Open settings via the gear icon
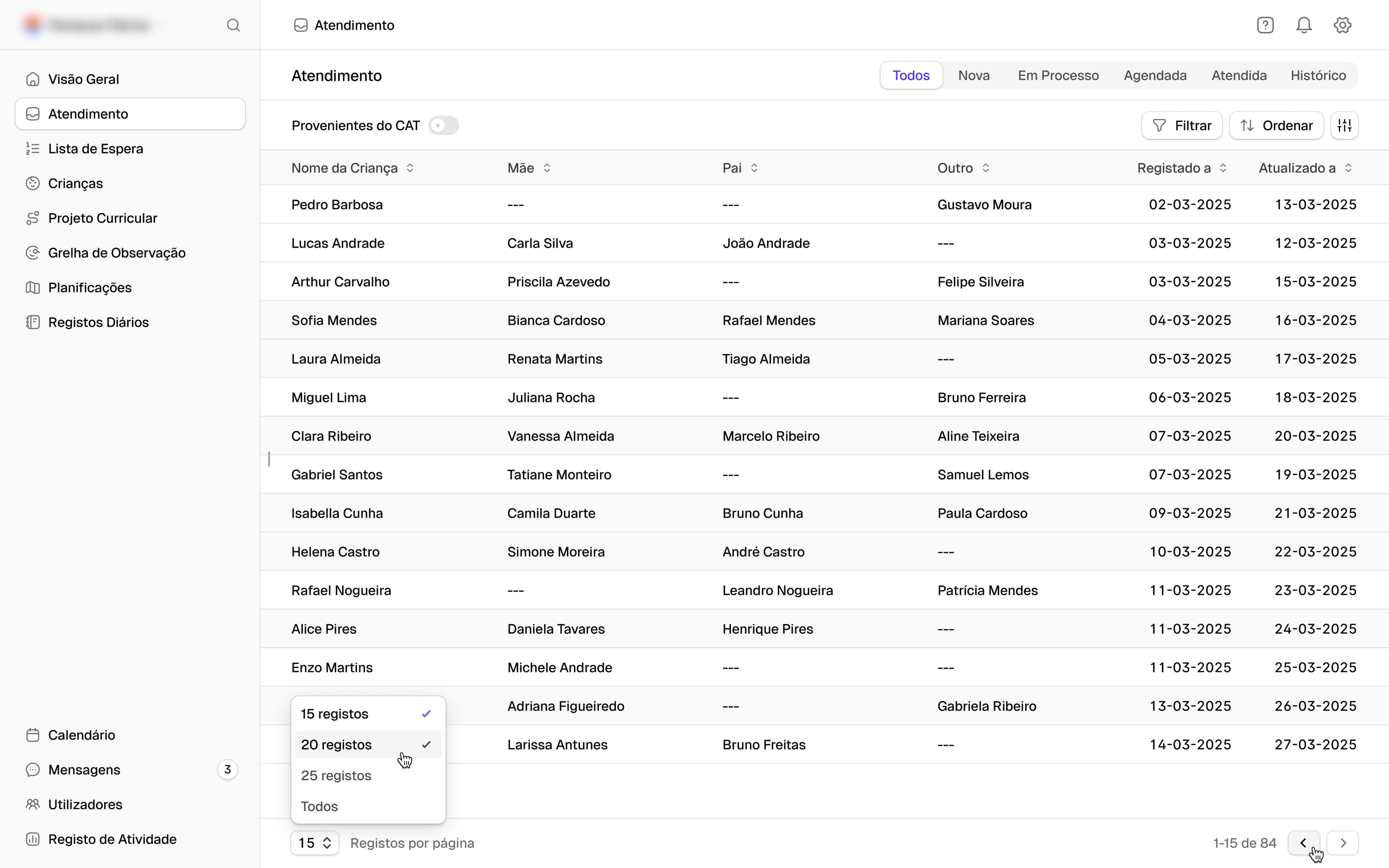 coord(1342,25)
